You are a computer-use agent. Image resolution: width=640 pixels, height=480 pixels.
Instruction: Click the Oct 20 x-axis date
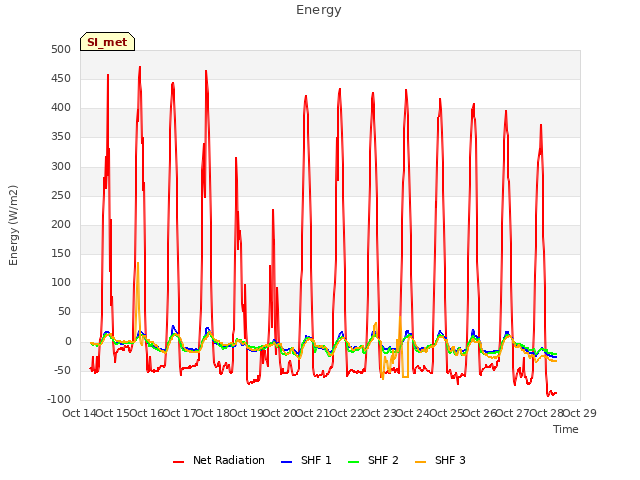280,413
